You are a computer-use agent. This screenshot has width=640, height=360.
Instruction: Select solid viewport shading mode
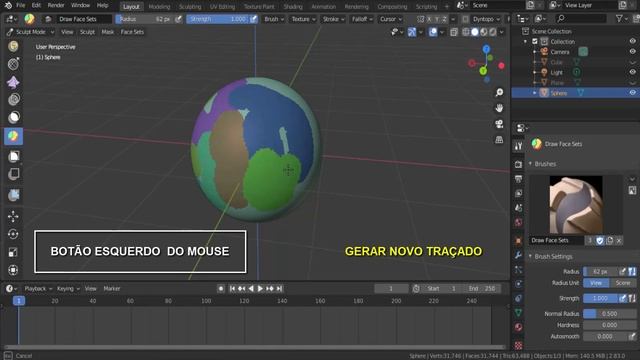click(x=475, y=32)
